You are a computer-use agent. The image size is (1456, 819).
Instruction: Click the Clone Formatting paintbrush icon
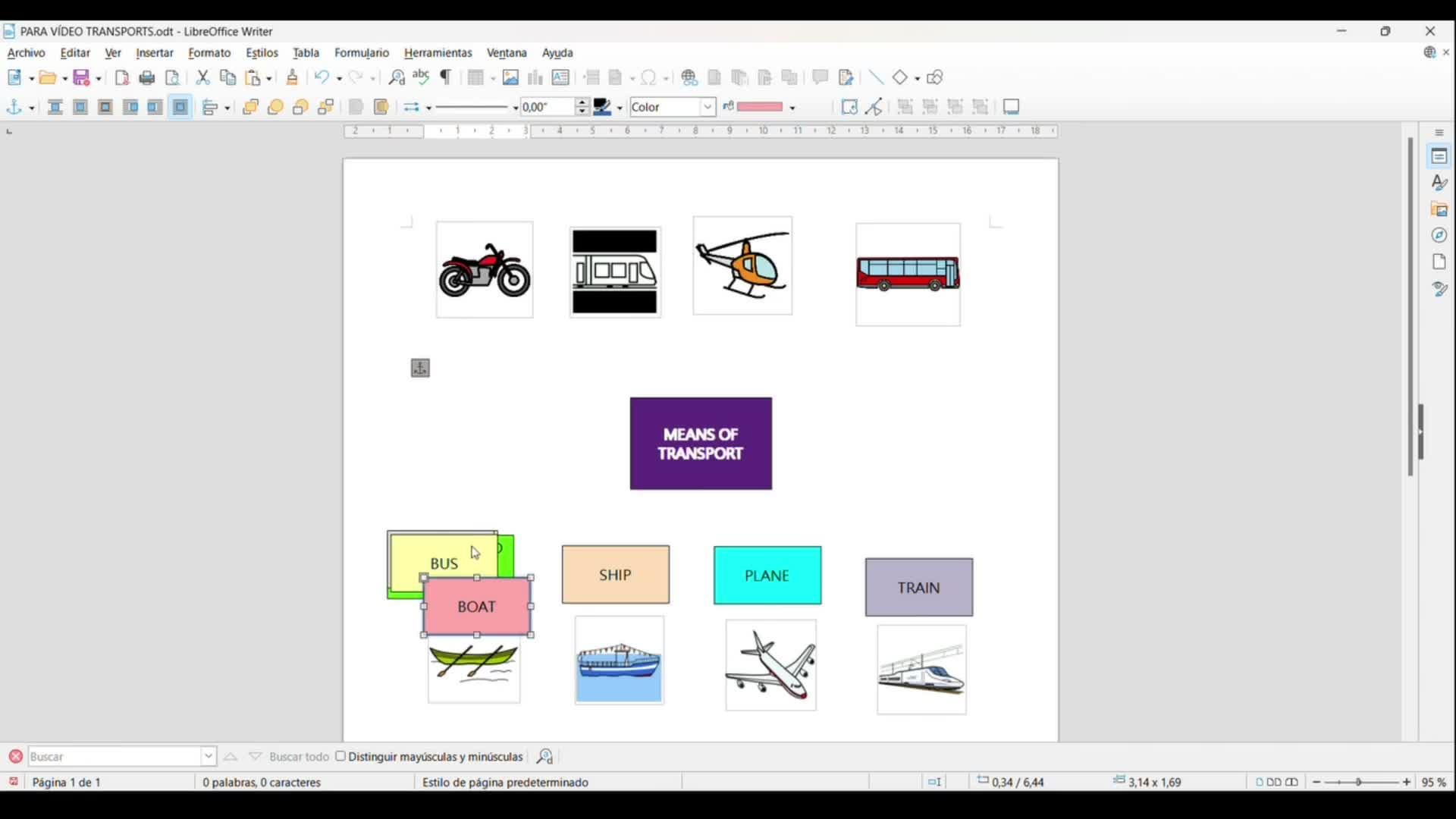(x=293, y=78)
